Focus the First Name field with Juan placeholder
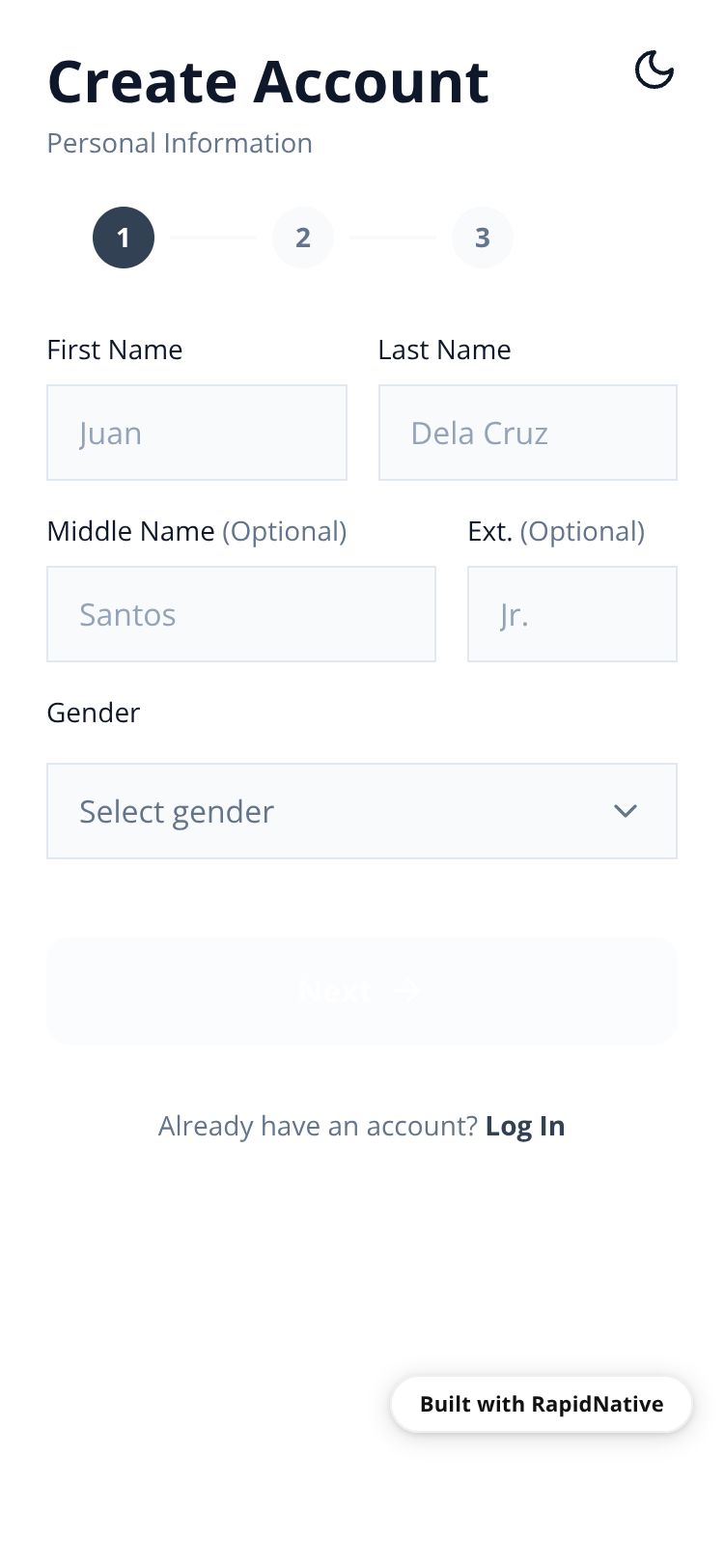This screenshot has width=724, height=1568. [x=197, y=433]
